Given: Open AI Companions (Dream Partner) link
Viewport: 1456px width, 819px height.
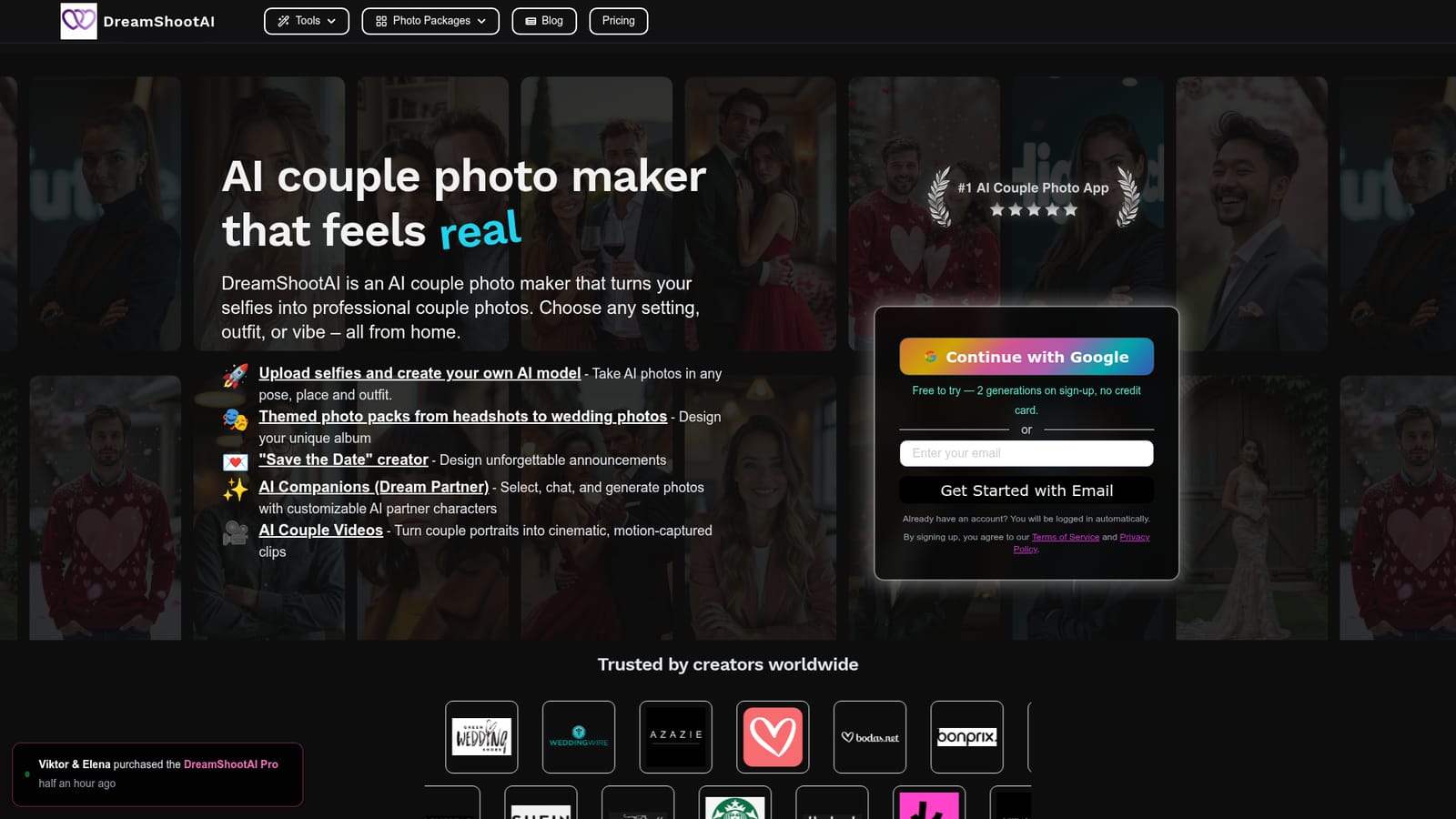Looking at the screenshot, I should tap(373, 487).
